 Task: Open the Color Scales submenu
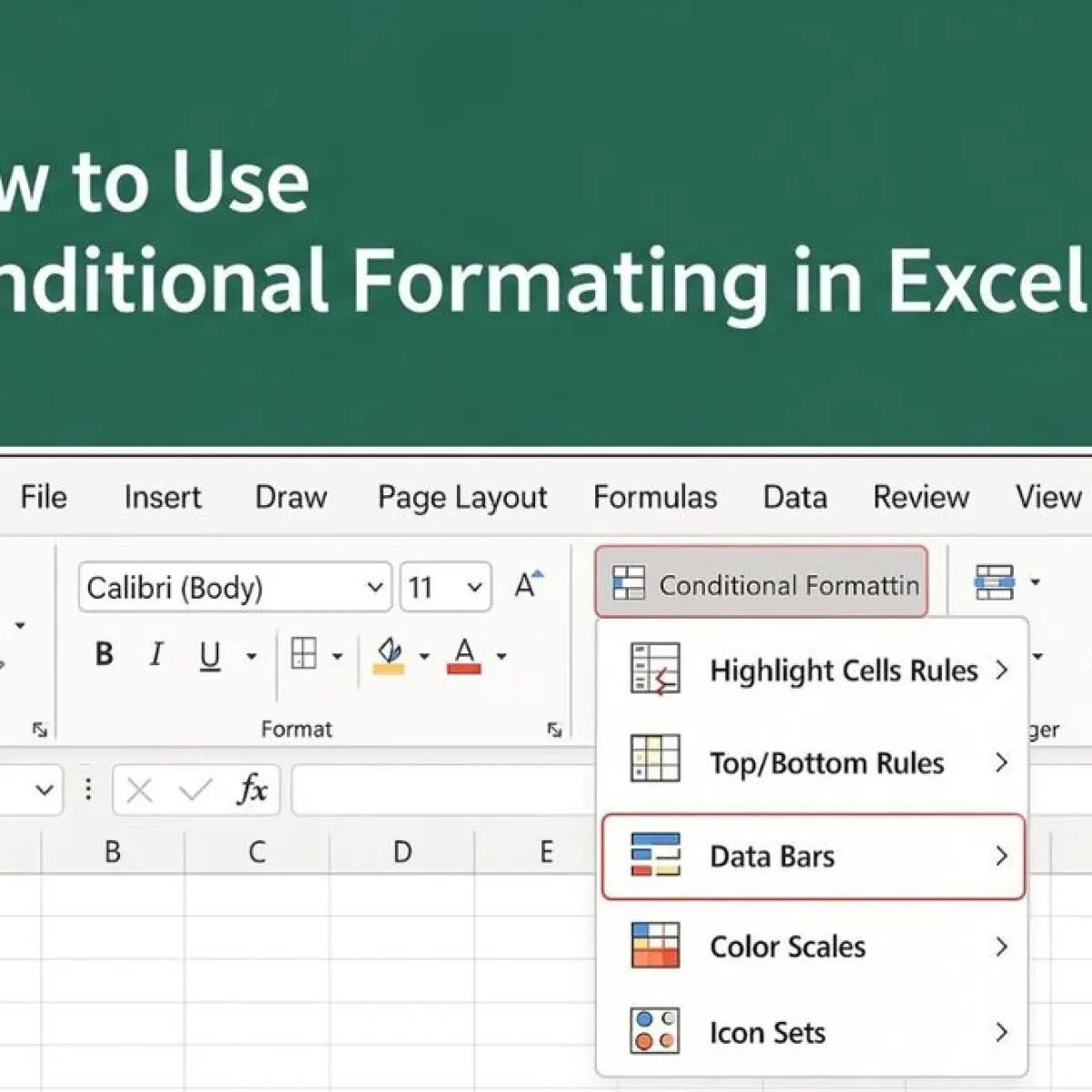point(812,946)
